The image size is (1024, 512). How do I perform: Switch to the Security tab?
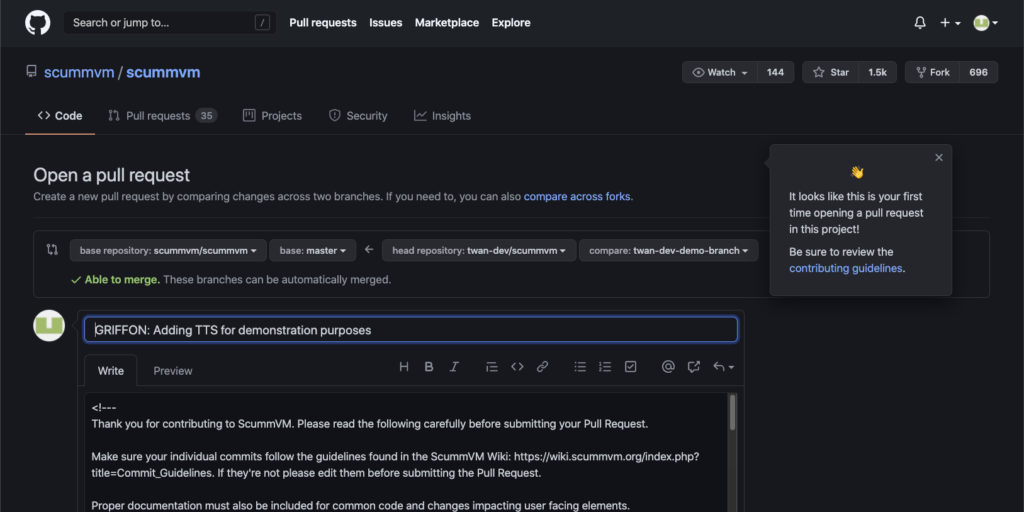(358, 116)
